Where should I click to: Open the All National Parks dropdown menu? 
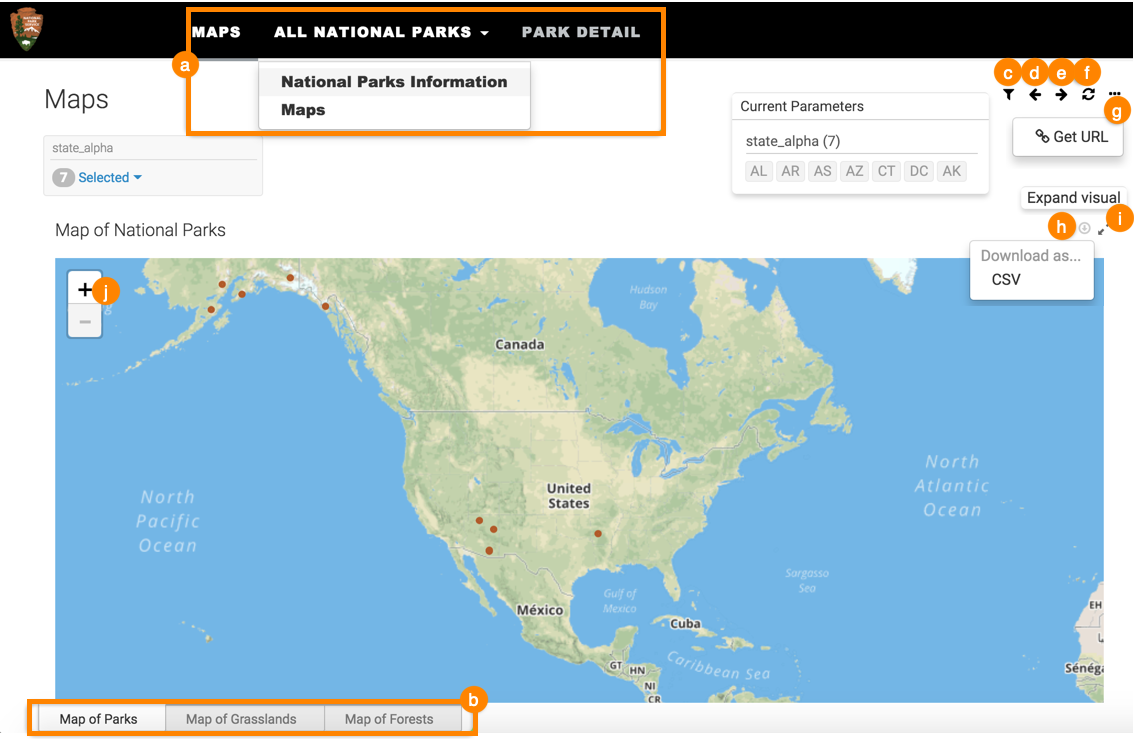(x=381, y=32)
